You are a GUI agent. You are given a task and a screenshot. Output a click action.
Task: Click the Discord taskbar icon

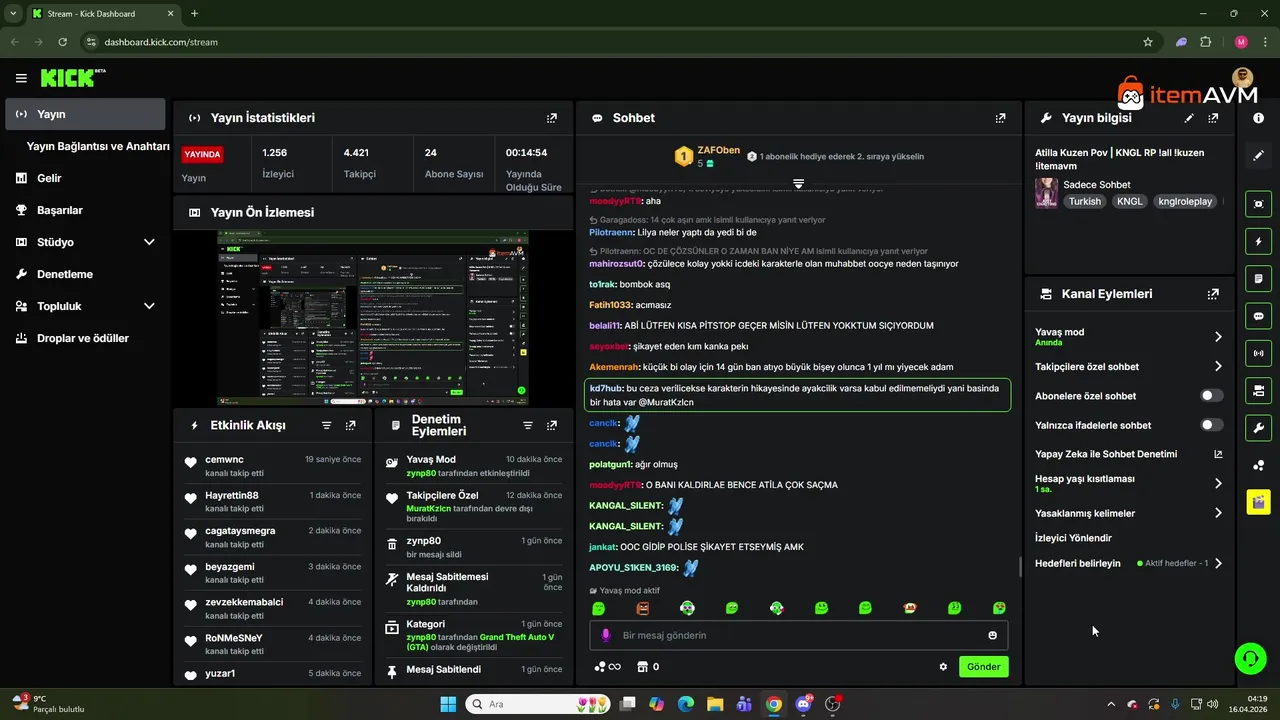(x=803, y=704)
